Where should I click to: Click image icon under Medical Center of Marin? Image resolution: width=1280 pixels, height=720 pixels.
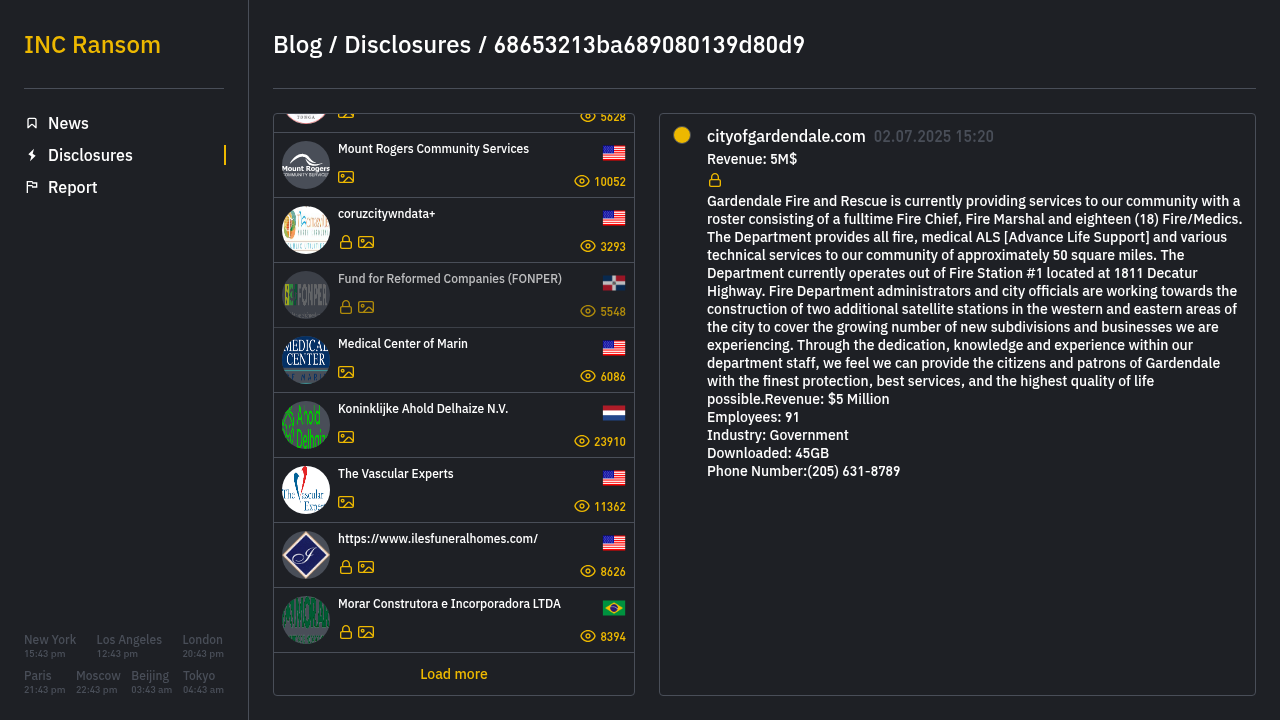pos(346,372)
